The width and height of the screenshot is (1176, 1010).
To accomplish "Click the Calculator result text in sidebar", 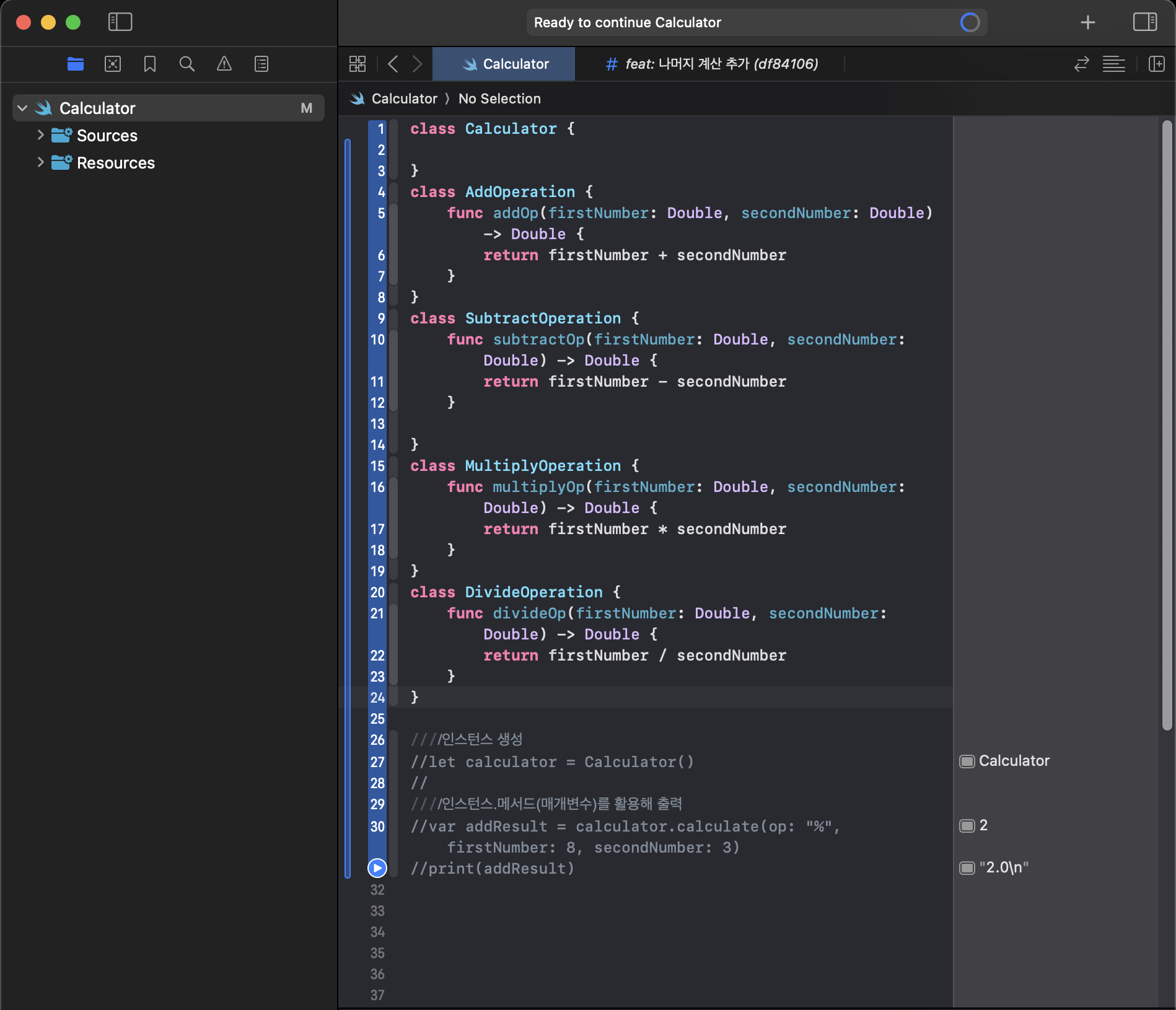I will pos(1014,761).
